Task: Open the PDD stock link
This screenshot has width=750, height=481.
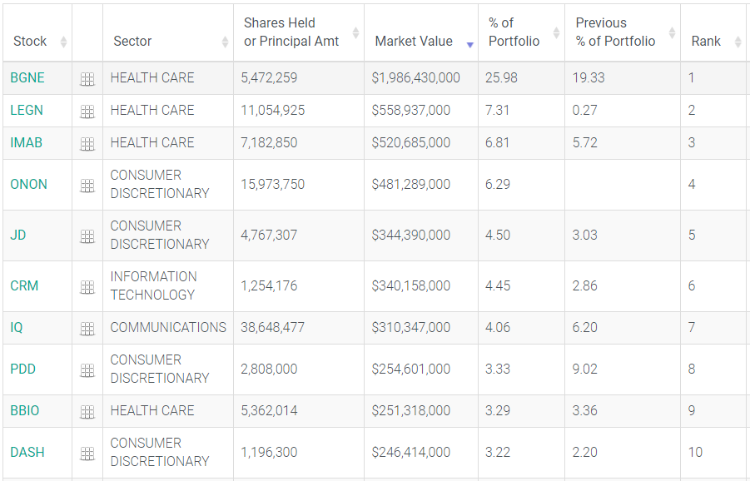Action: click(23, 369)
